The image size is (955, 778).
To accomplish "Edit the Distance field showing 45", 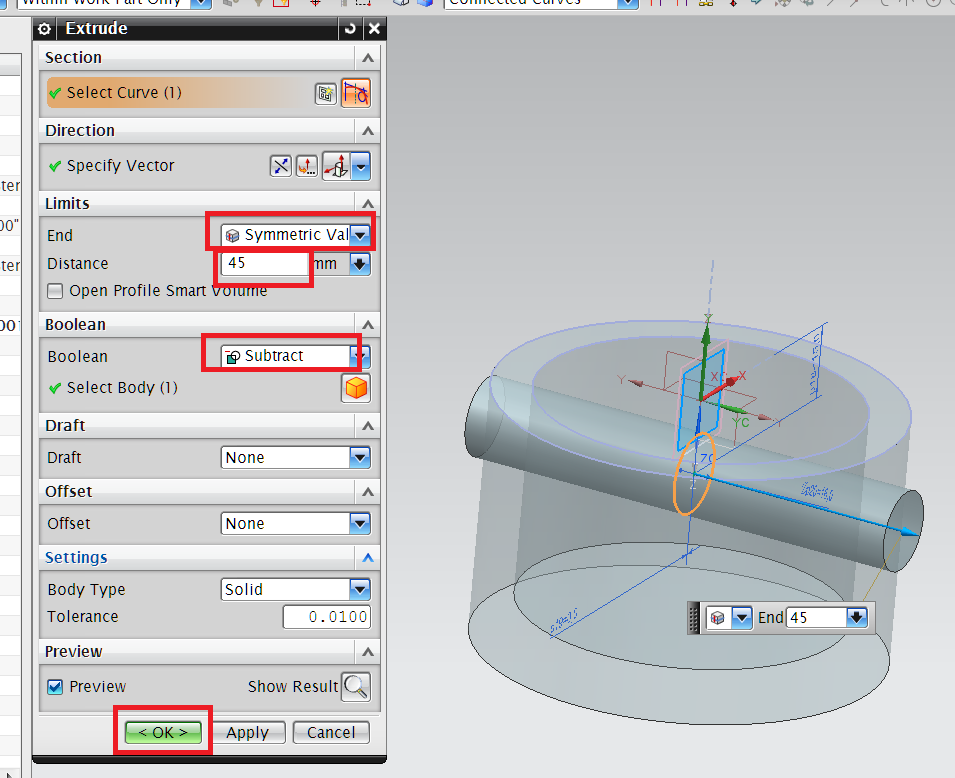I will 262,265.
